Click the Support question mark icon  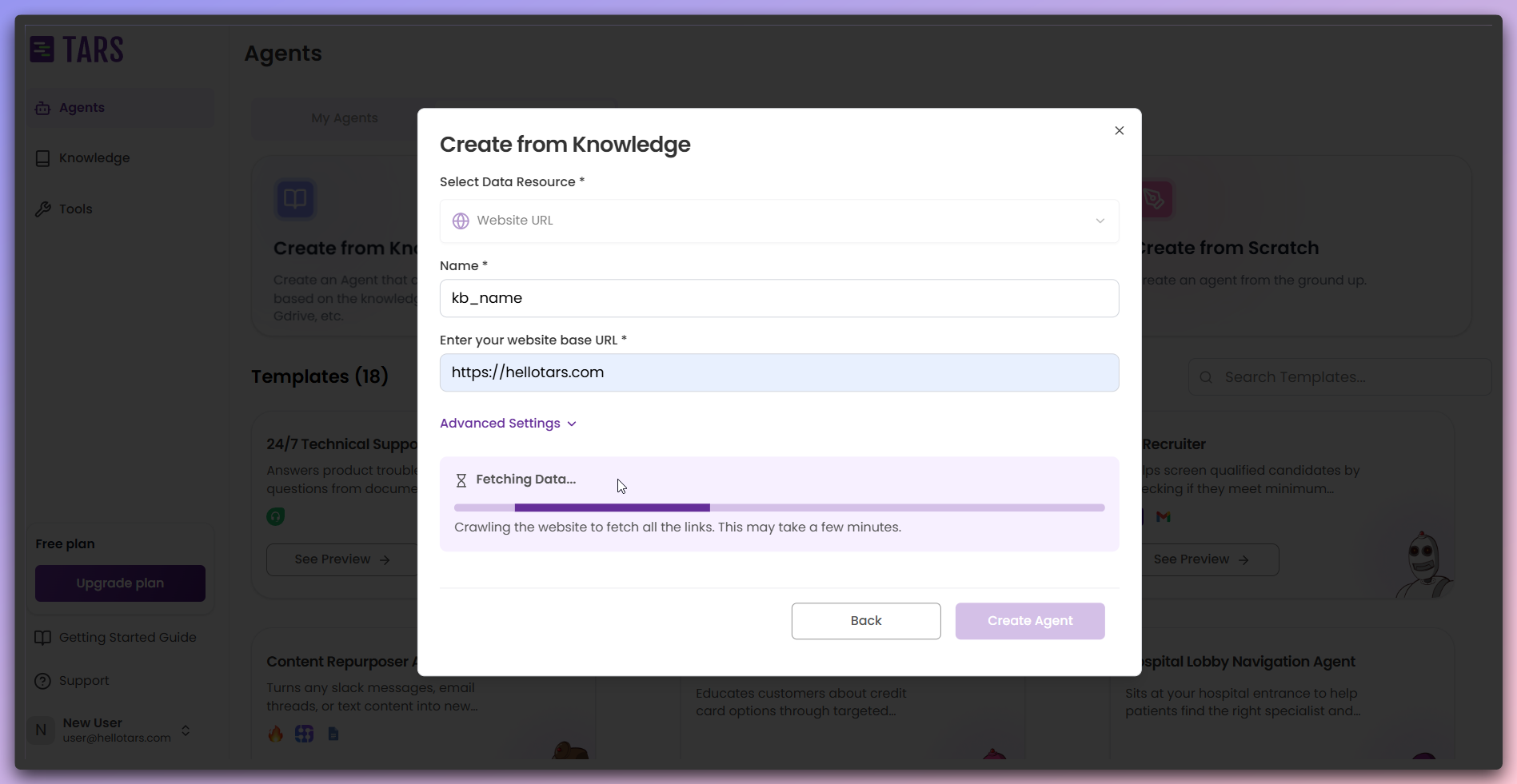coord(42,681)
